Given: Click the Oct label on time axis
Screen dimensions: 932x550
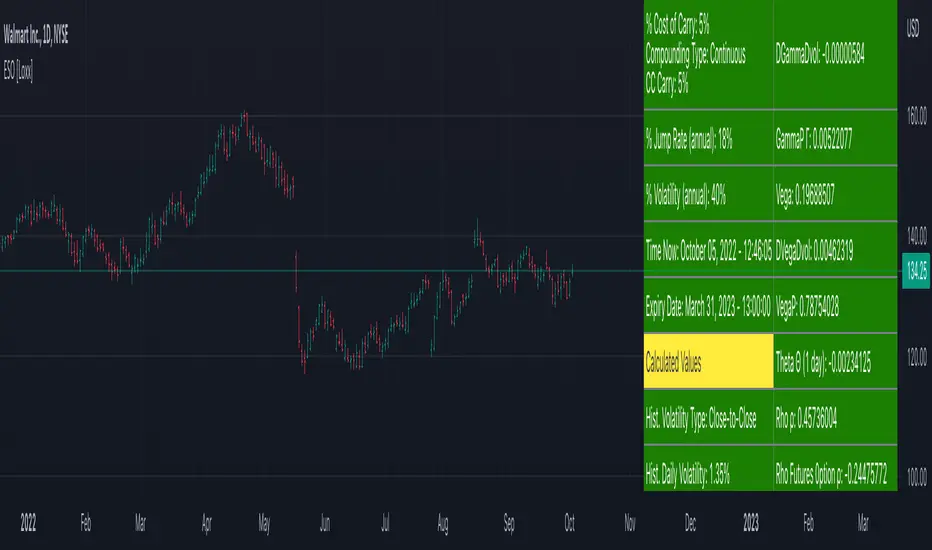Looking at the screenshot, I should coord(569,523).
